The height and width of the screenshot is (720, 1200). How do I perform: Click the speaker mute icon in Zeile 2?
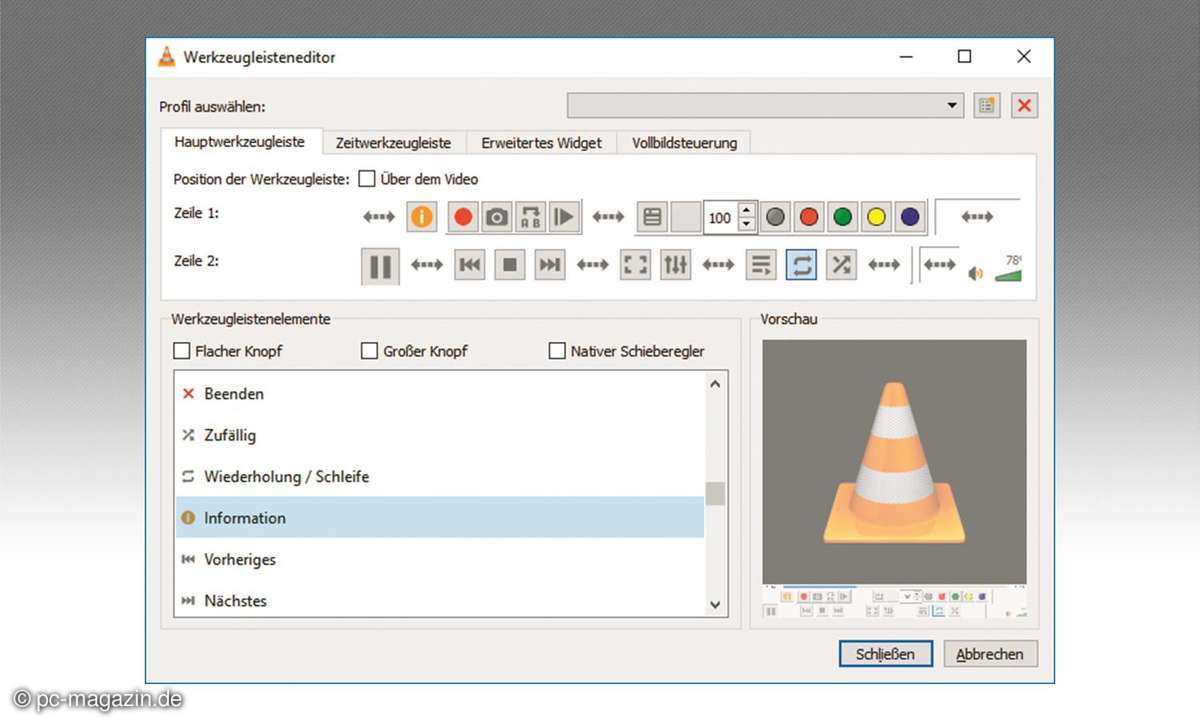[x=976, y=273]
